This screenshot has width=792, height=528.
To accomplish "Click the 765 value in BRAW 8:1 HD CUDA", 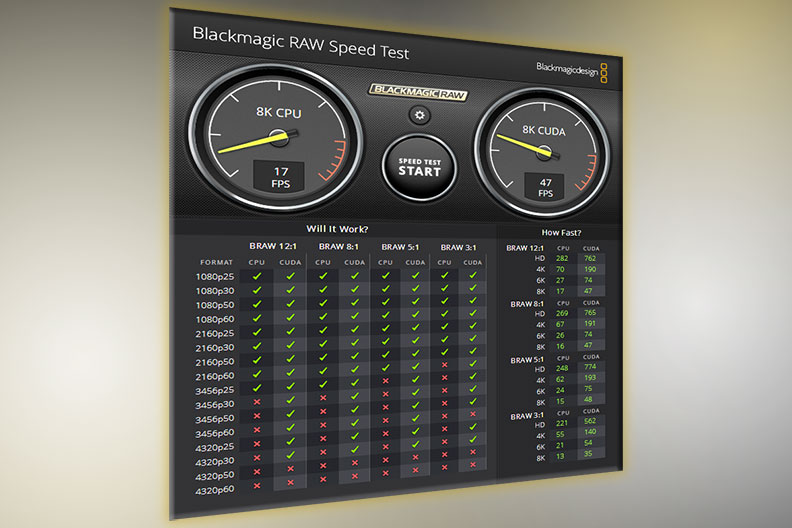I will (590, 313).
